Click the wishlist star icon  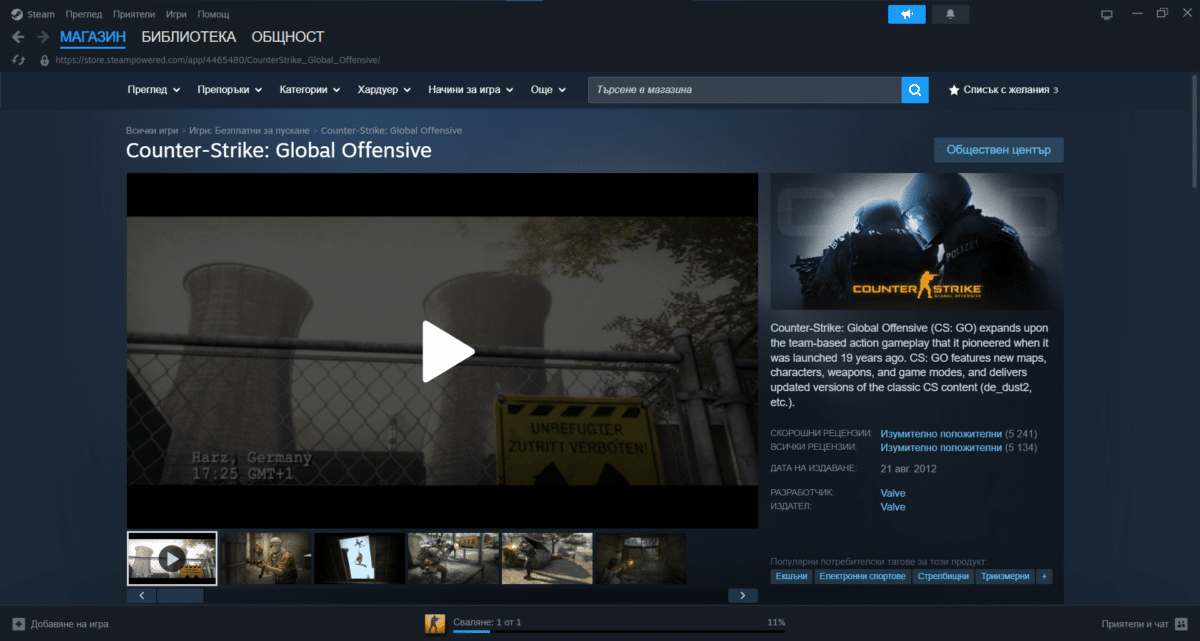click(x=953, y=90)
